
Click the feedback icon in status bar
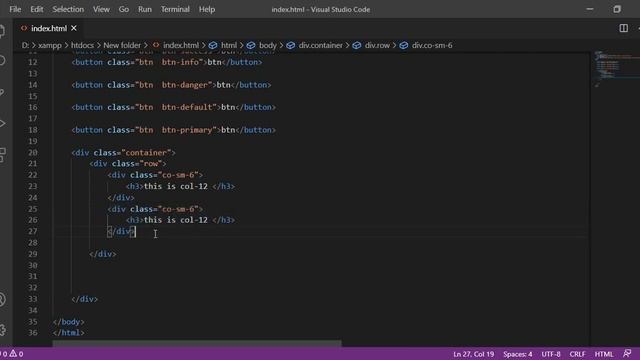pyautogui.click(x=627, y=353)
